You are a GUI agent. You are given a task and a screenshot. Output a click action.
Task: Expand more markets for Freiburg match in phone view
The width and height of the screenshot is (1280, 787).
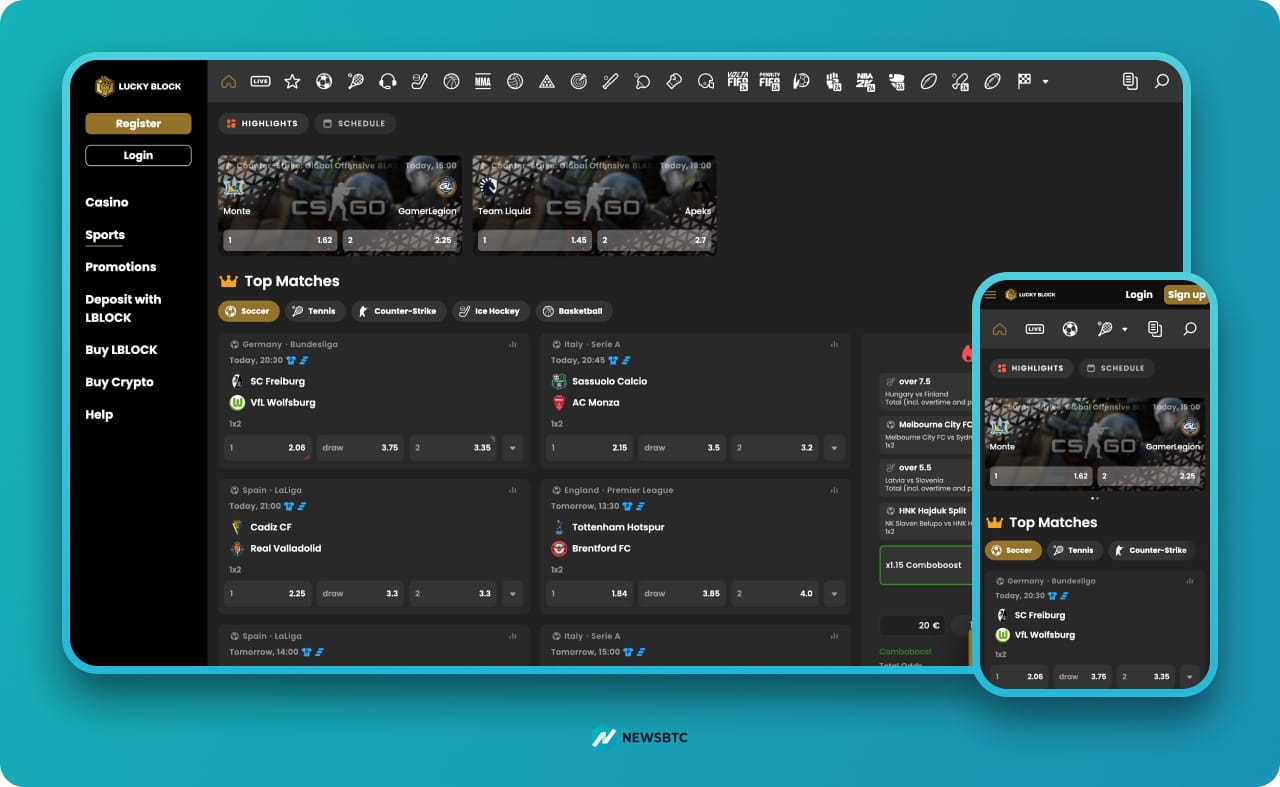1189,677
